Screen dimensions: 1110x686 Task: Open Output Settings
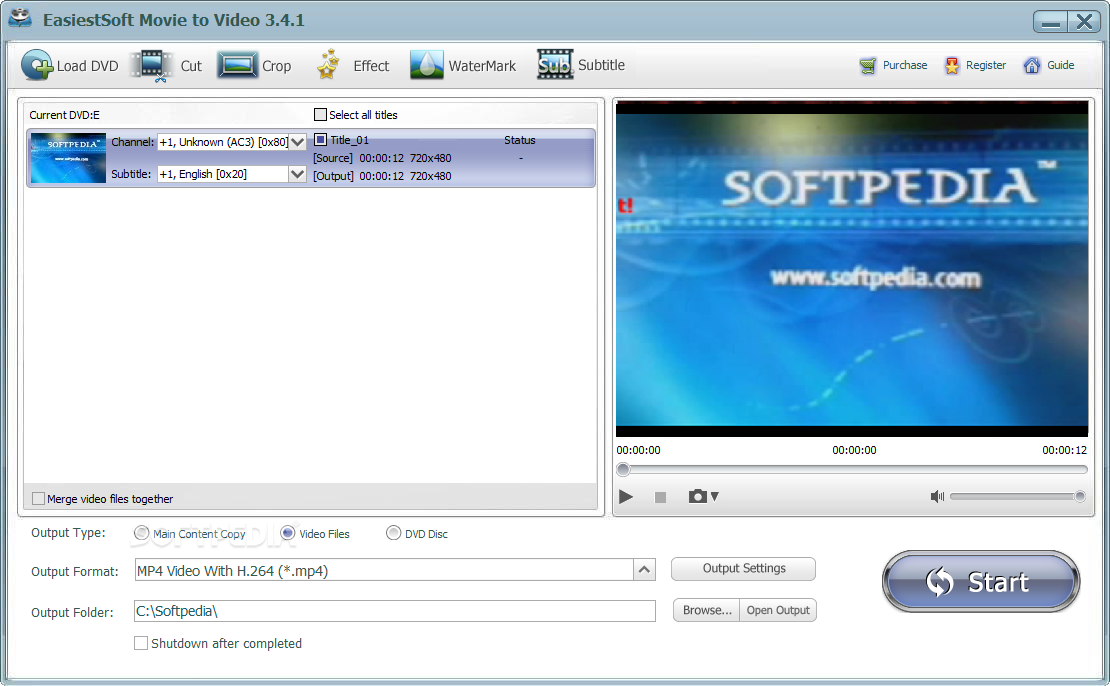tap(743, 568)
